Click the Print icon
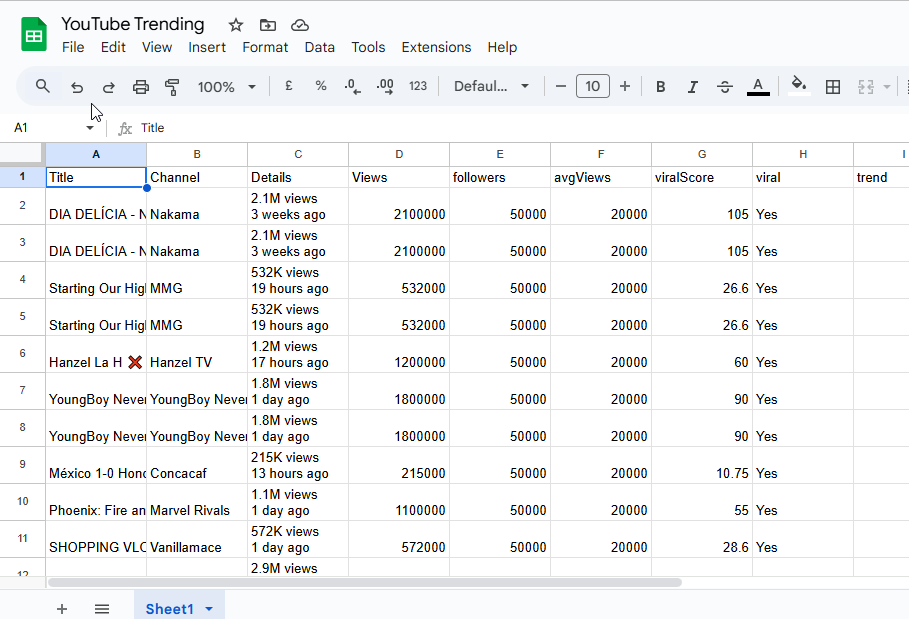This screenshot has width=909, height=619. pos(141,87)
